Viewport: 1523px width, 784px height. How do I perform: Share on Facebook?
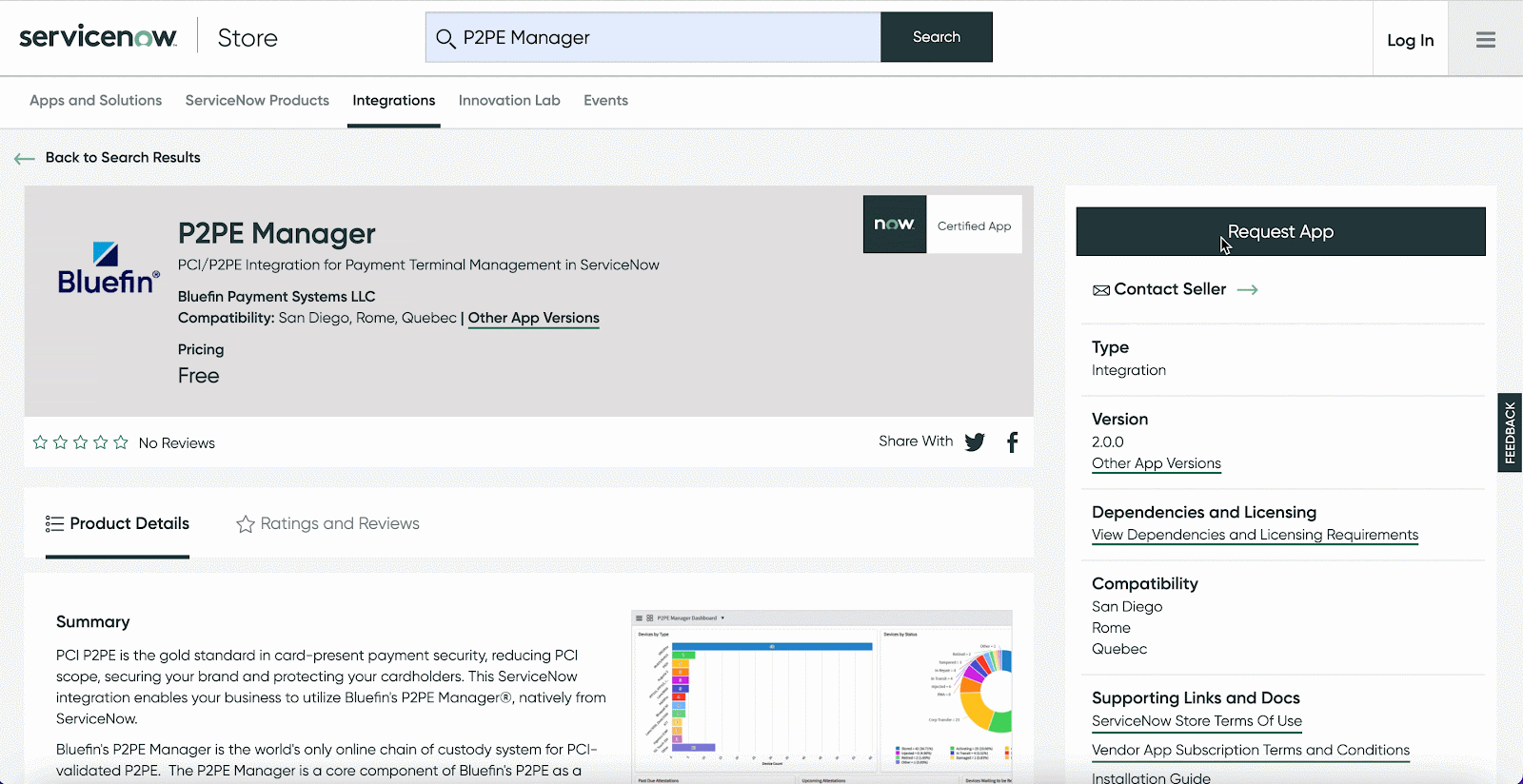[x=1013, y=441]
